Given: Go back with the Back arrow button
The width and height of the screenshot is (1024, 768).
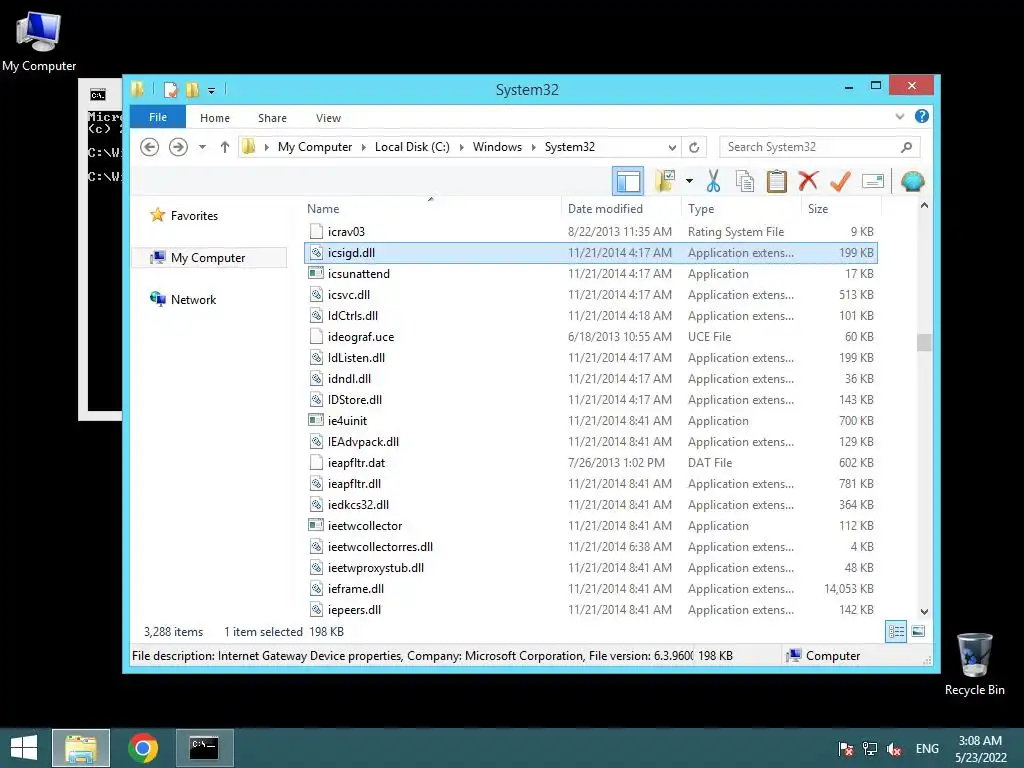Looking at the screenshot, I should (150, 147).
